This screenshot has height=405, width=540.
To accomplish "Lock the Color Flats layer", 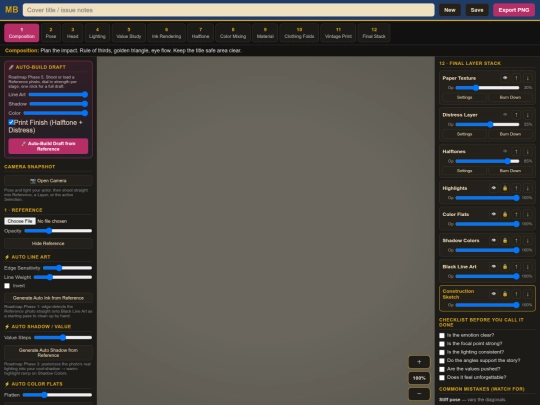I will [x=505, y=214].
